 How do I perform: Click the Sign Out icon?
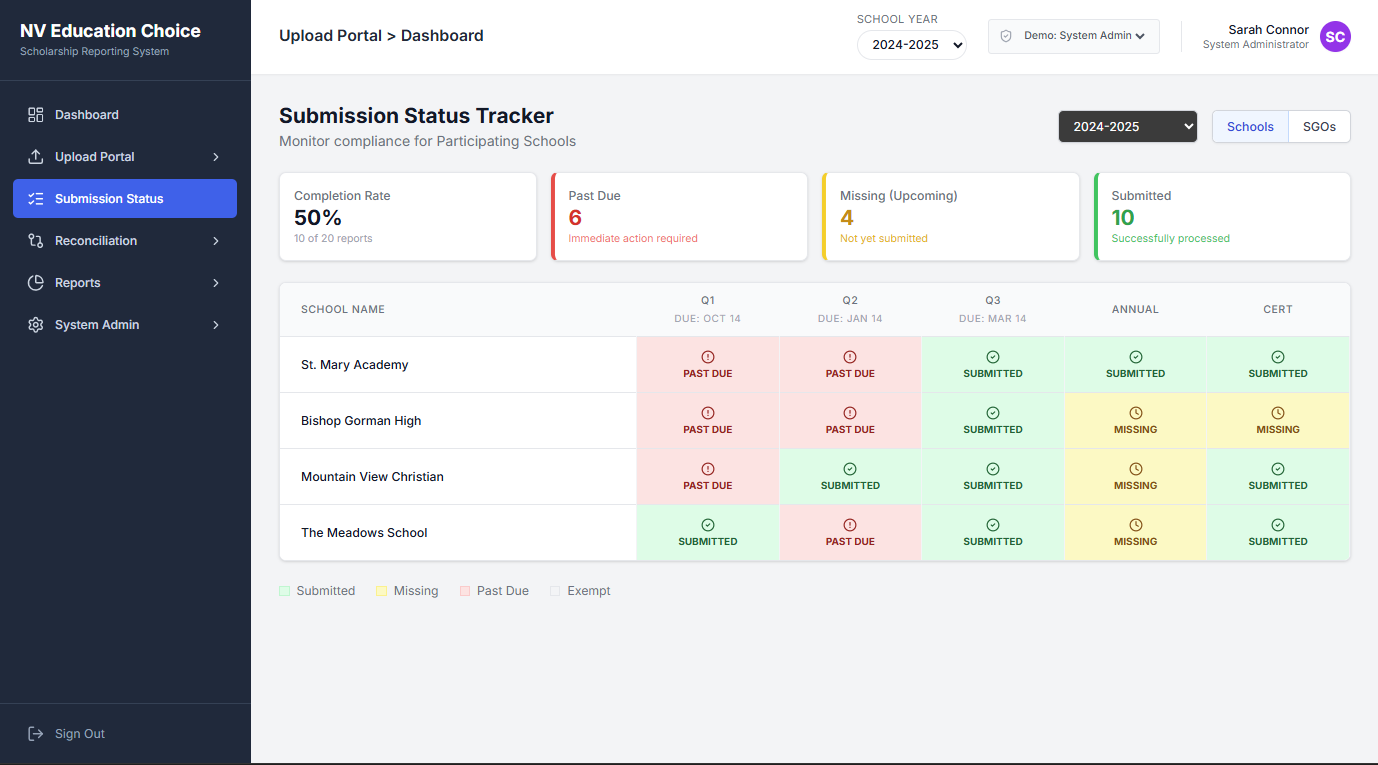33,733
